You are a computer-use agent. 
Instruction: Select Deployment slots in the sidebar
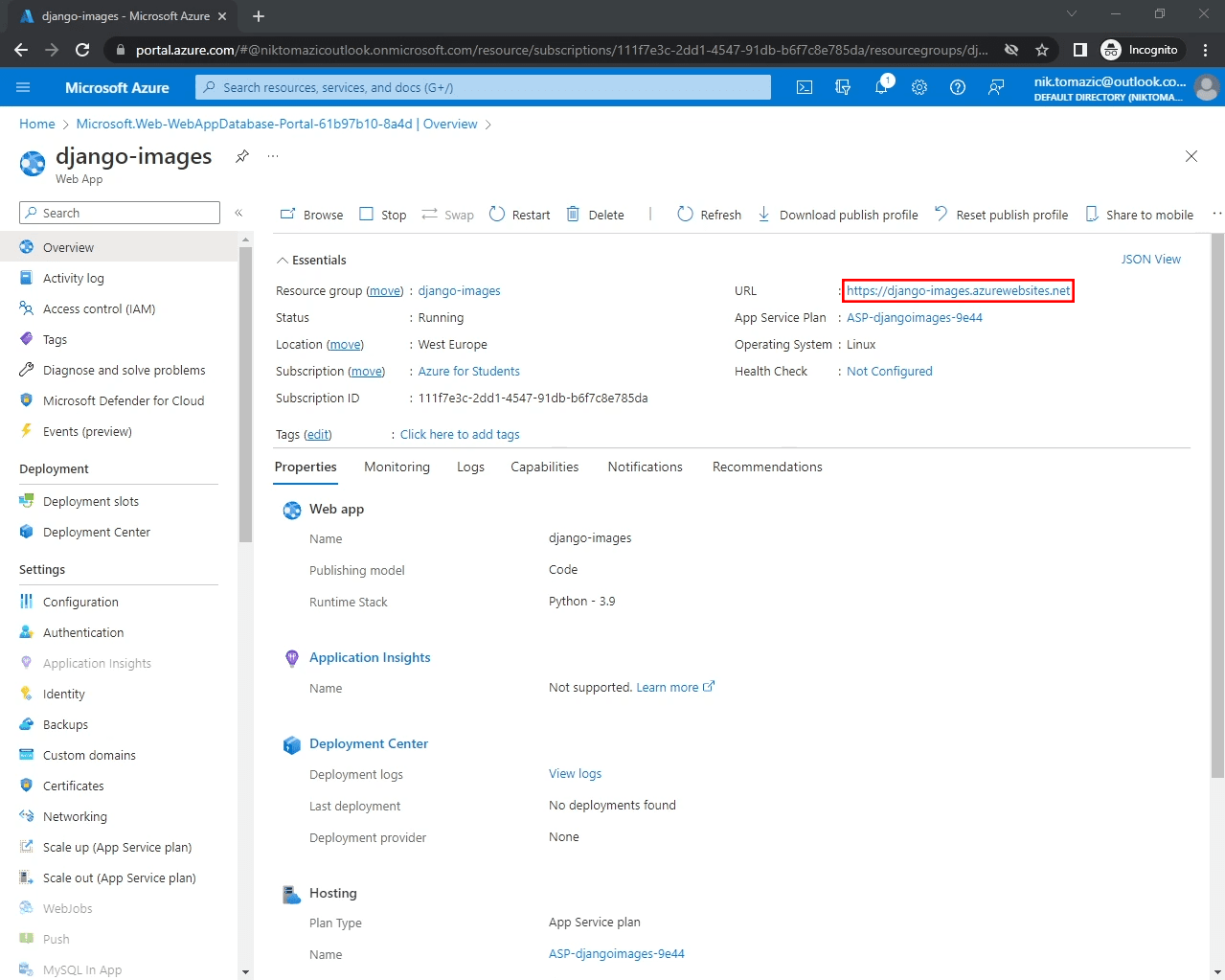pyautogui.click(x=91, y=501)
